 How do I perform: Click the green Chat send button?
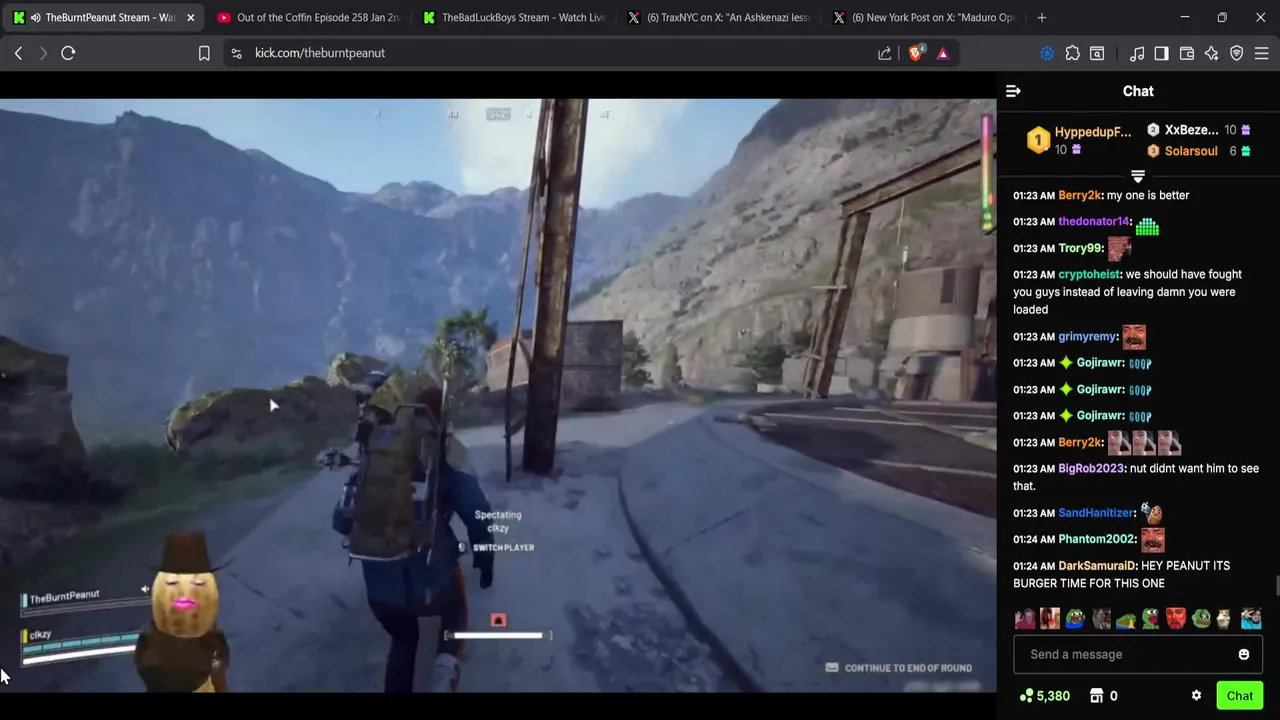[x=1239, y=696]
